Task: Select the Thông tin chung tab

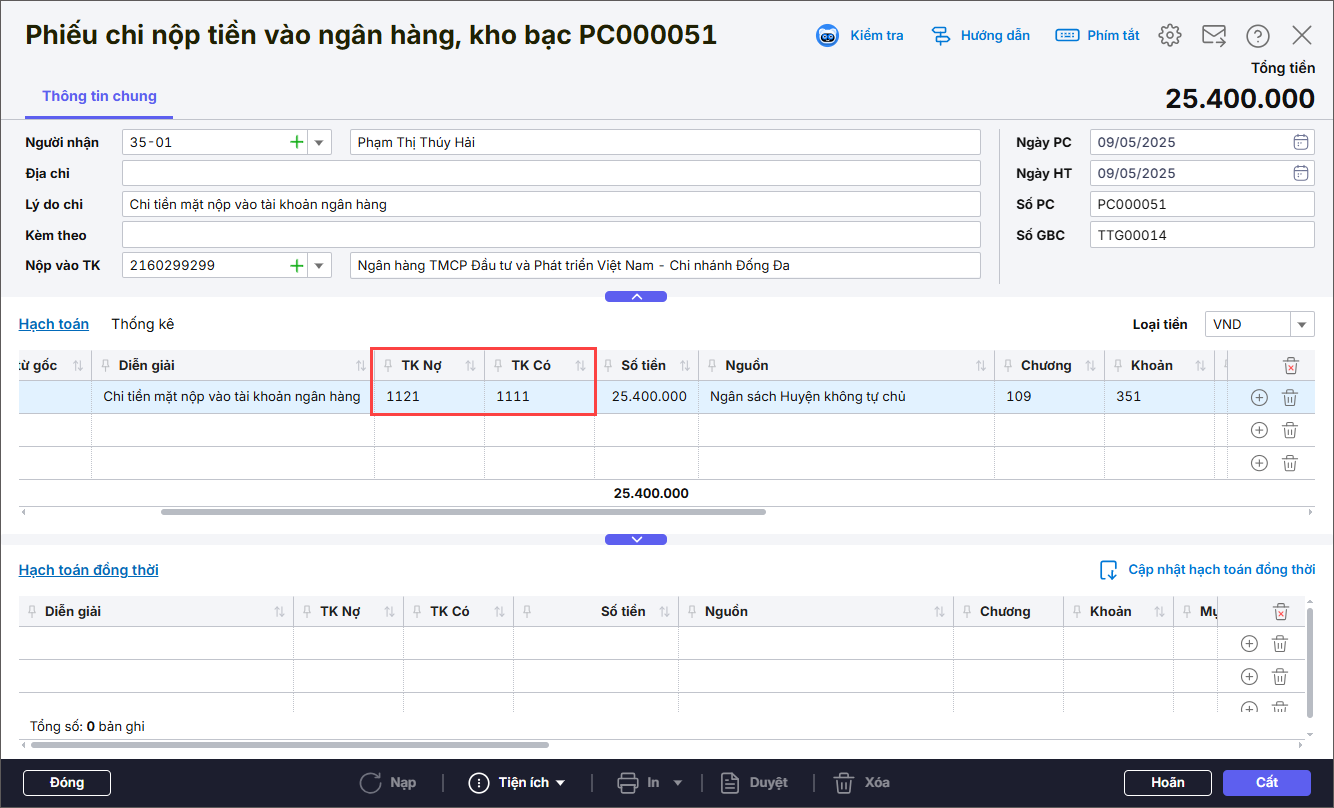Action: pyautogui.click(x=99, y=96)
